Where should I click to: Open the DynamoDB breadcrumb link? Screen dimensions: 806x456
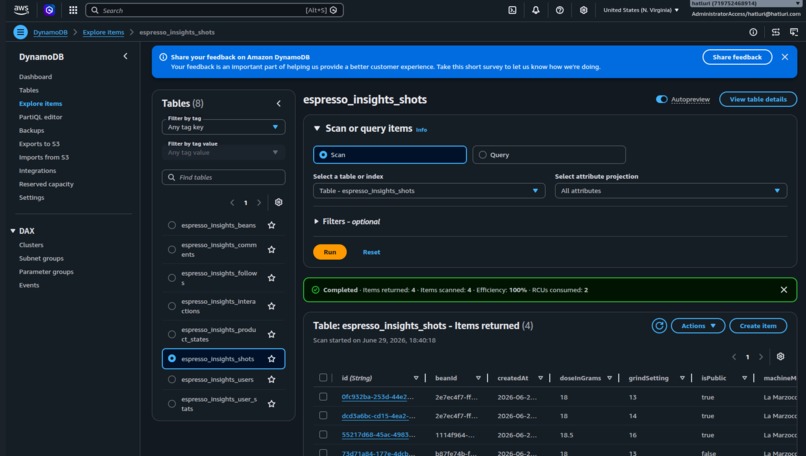(x=50, y=32)
